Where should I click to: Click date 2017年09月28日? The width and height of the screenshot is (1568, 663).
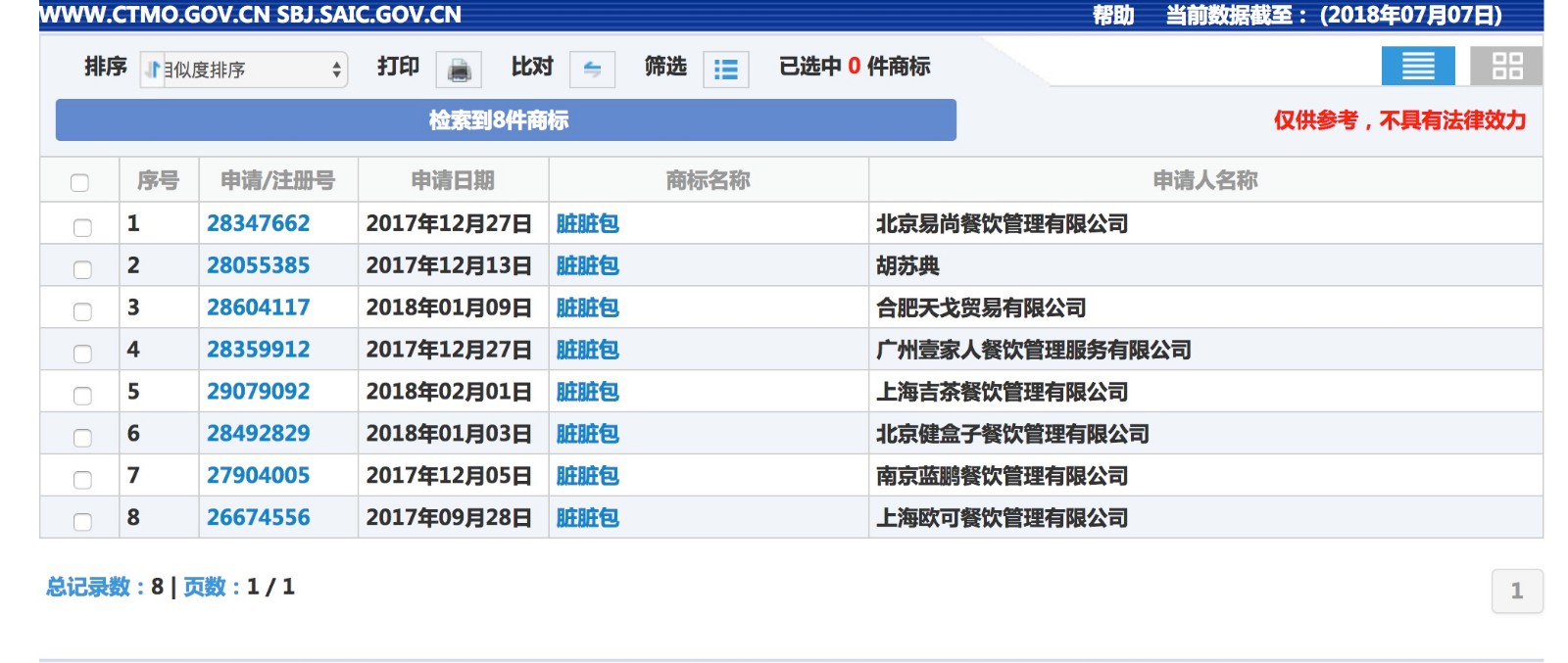[449, 518]
